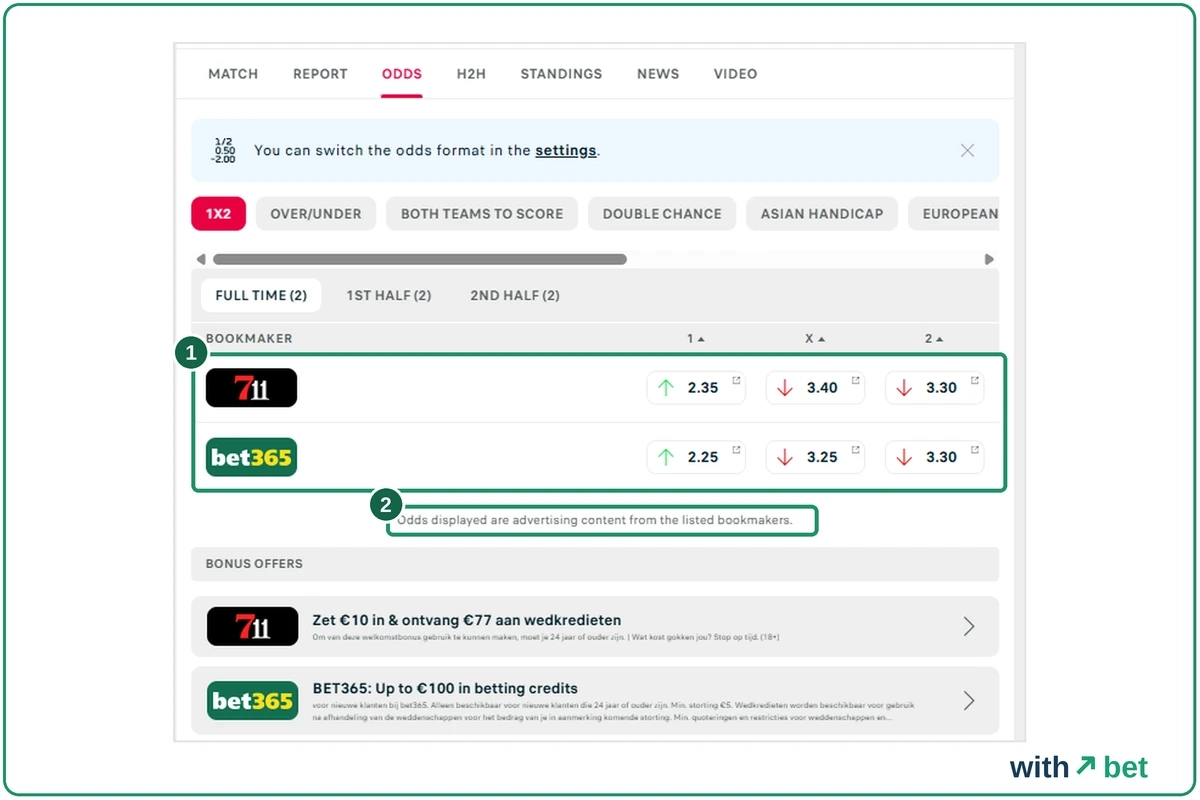Click 711 home odds 2.35
This screenshot has width=1200, height=800.
tap(696, 388)
